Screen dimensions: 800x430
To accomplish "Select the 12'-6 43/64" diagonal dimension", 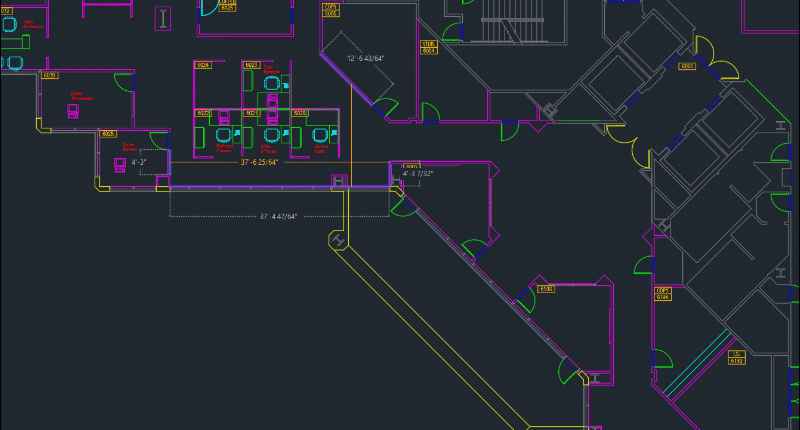I will [x=366, y=59].
